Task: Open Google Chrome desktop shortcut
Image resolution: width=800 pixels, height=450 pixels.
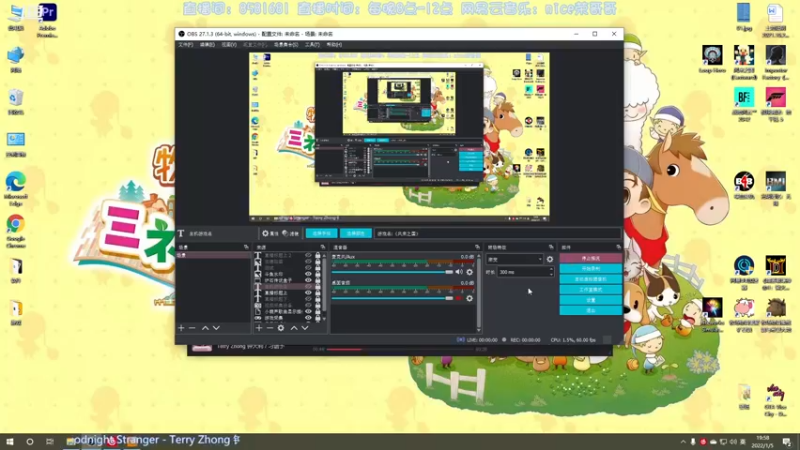Action: 15,231
